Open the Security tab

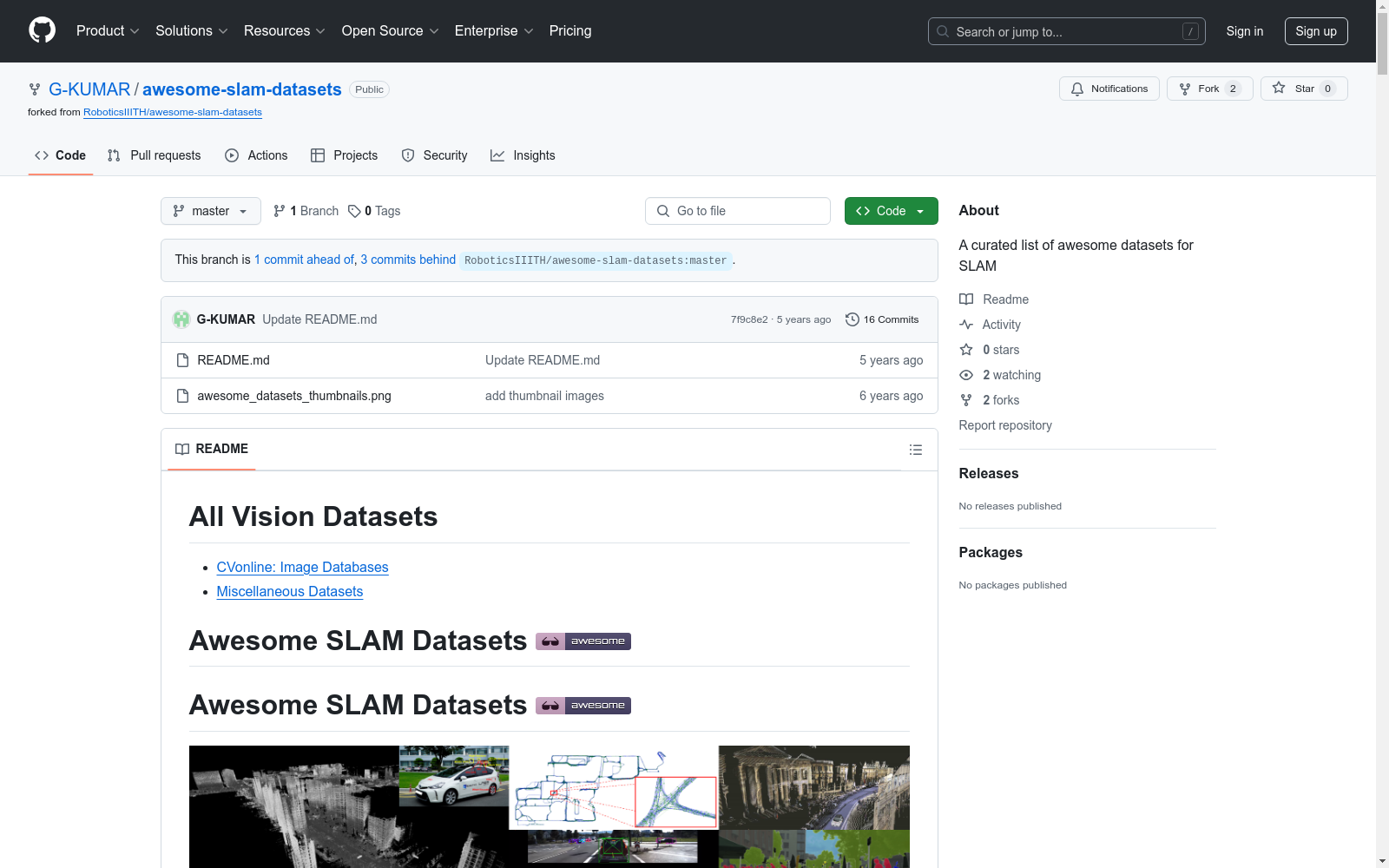click(434, 155)
